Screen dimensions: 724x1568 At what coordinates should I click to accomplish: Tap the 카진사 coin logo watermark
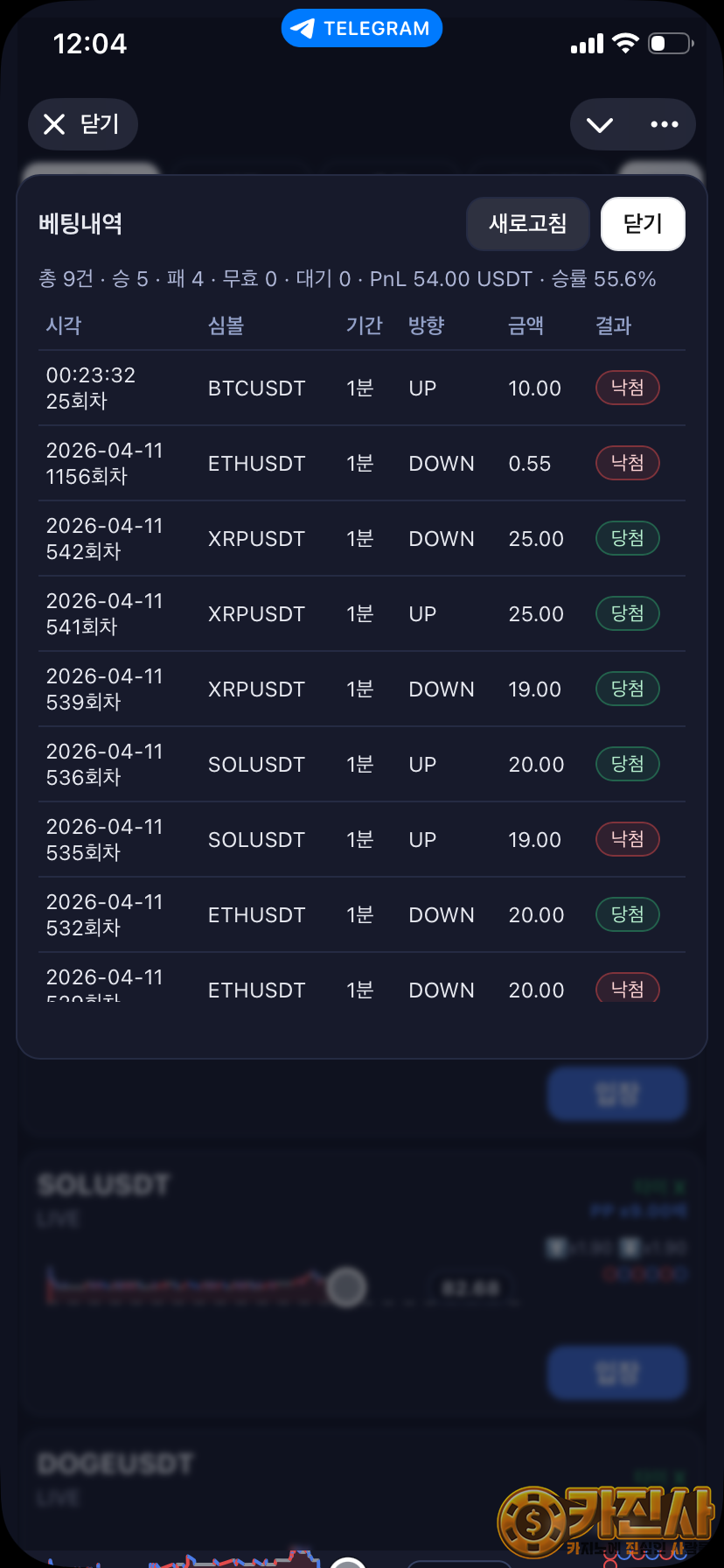point(533,1521)
